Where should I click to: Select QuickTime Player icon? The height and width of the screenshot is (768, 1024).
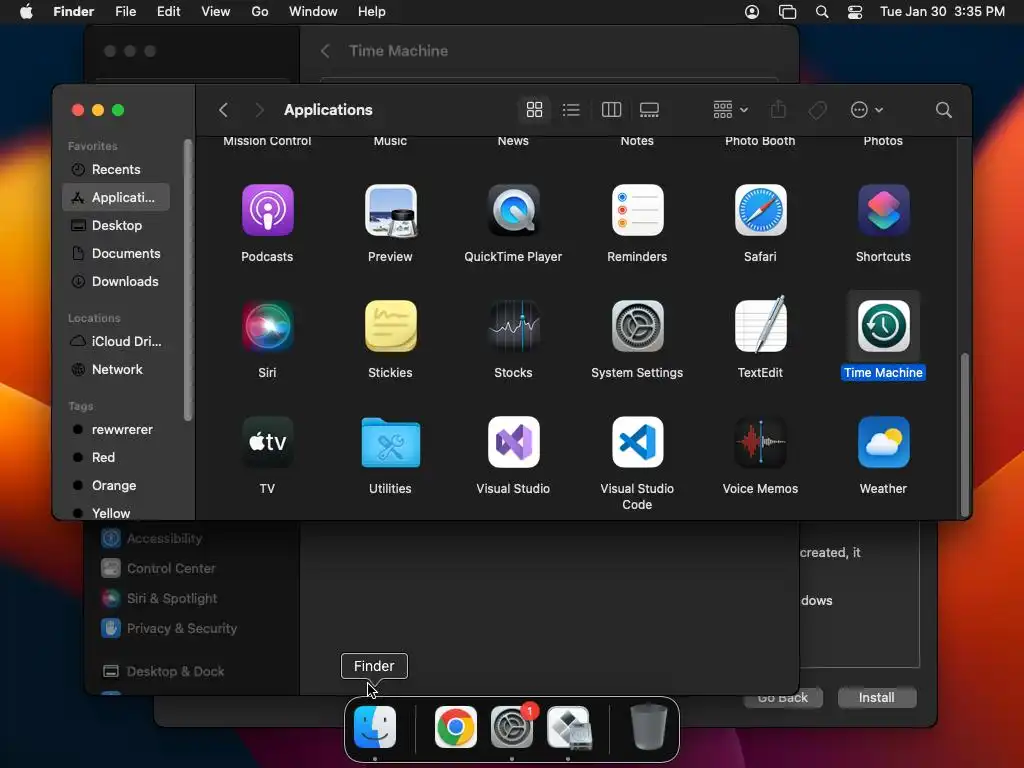(x=513, y=210)
